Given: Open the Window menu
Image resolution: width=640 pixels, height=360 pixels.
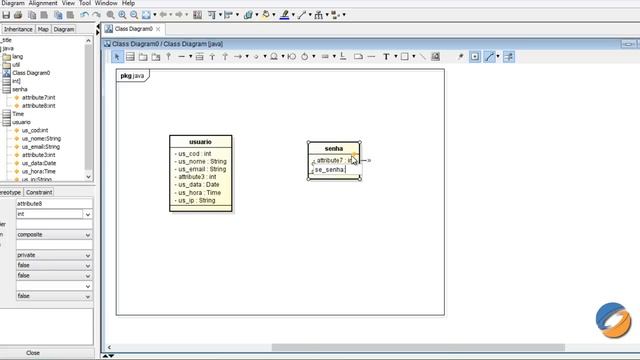Looking at the screenshot, I should (x=106, y=3).
